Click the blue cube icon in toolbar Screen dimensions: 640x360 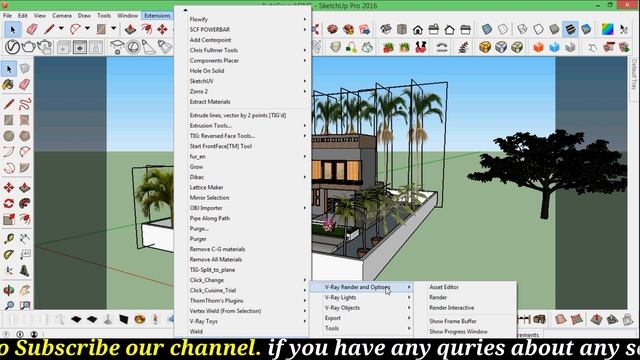(554, 47)
